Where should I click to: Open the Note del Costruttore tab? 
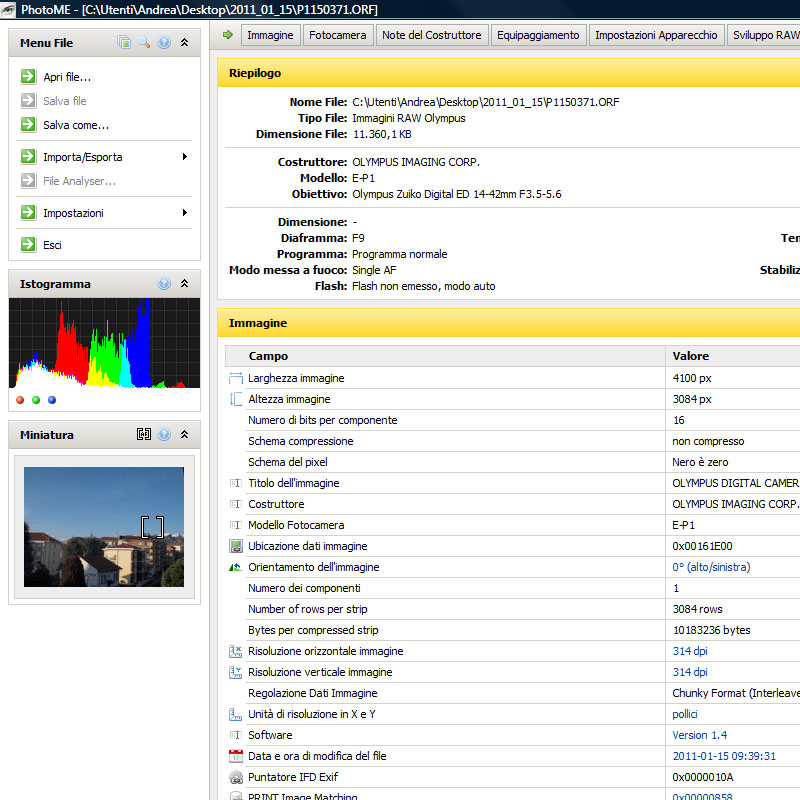click(432, 35)
